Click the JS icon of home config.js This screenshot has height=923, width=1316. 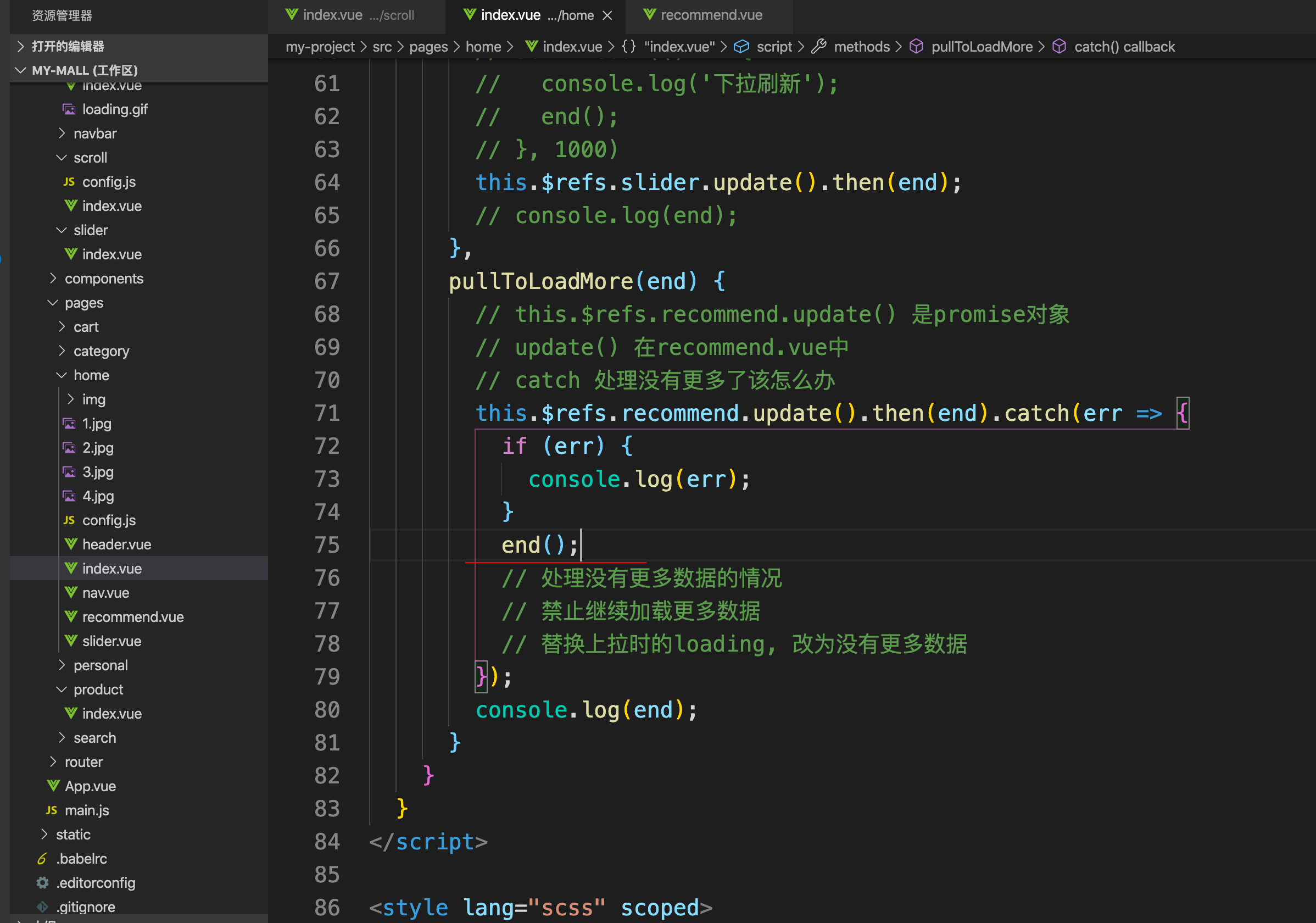[x=69, y=520]
